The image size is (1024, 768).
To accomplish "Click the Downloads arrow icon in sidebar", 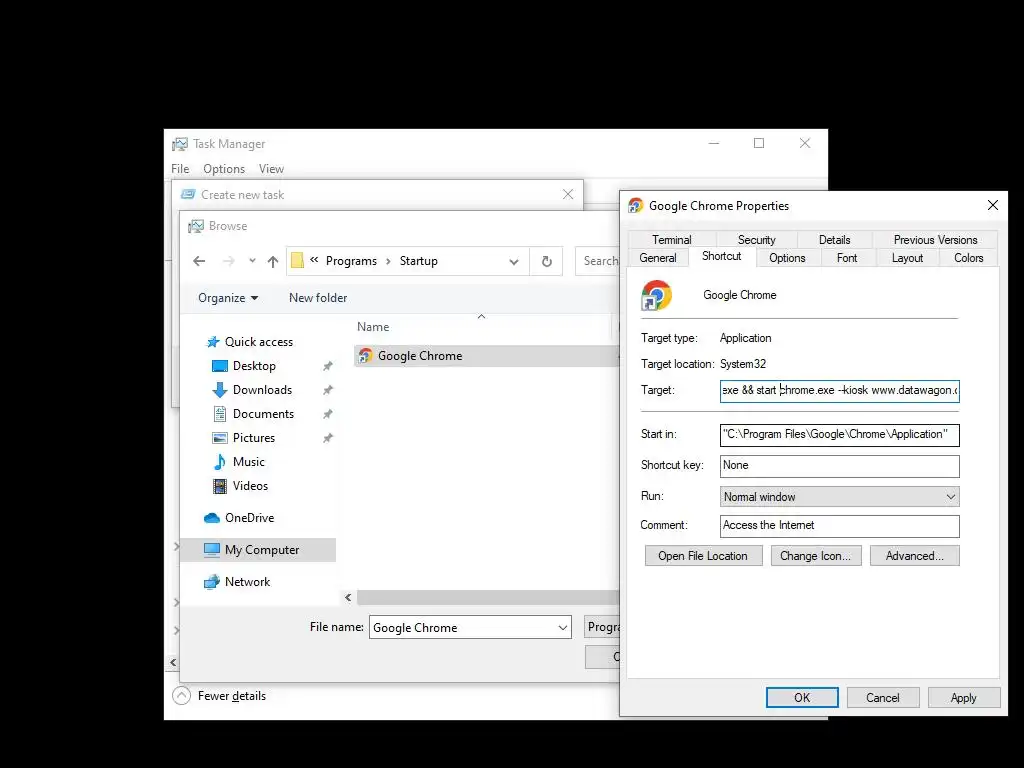I will 220,390.
